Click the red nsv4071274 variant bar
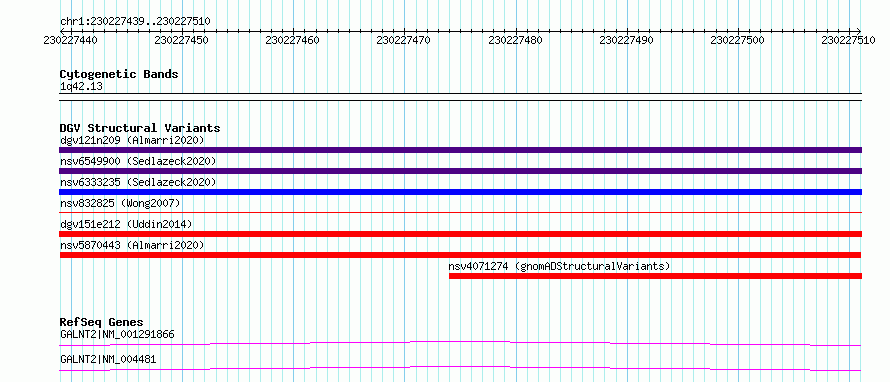The height and width of the screenshot is (382, 890). pyautogui.click(x=655, y=276)
